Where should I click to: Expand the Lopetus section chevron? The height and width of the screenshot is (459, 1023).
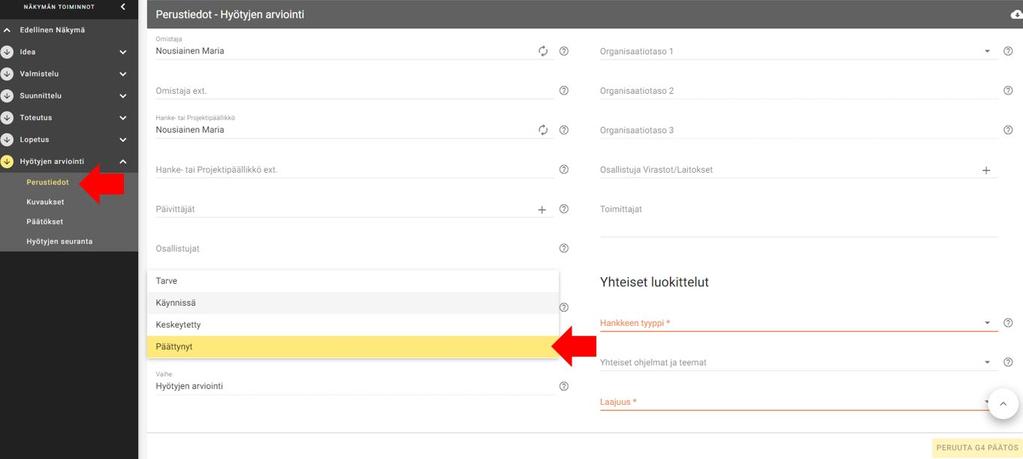[x=123, y=140]
